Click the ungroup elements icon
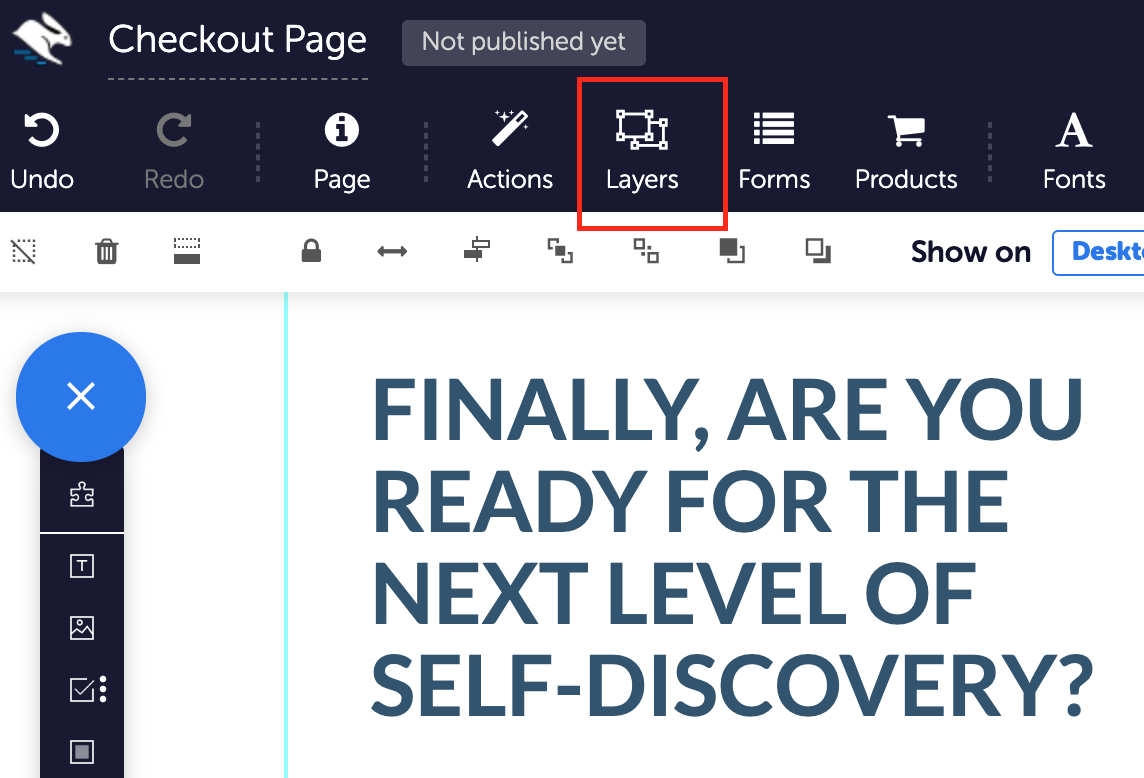Screen dimensions: 1144x778 [646, 251]
